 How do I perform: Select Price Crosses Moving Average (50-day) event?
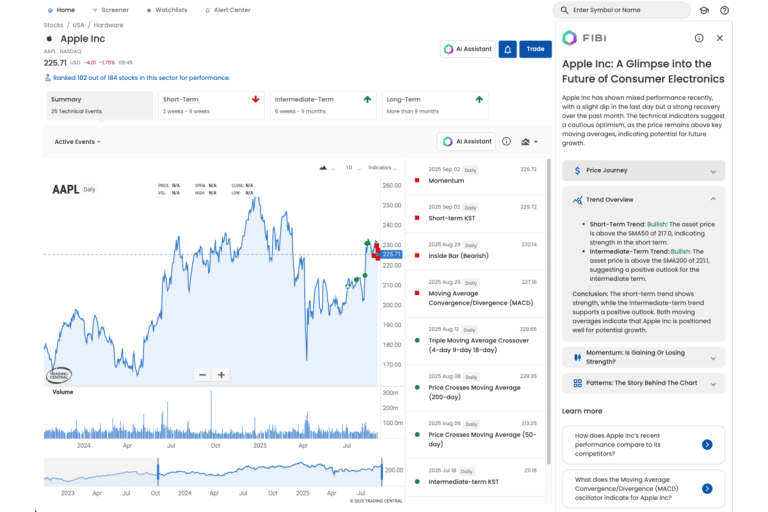(x=475, y=435)
